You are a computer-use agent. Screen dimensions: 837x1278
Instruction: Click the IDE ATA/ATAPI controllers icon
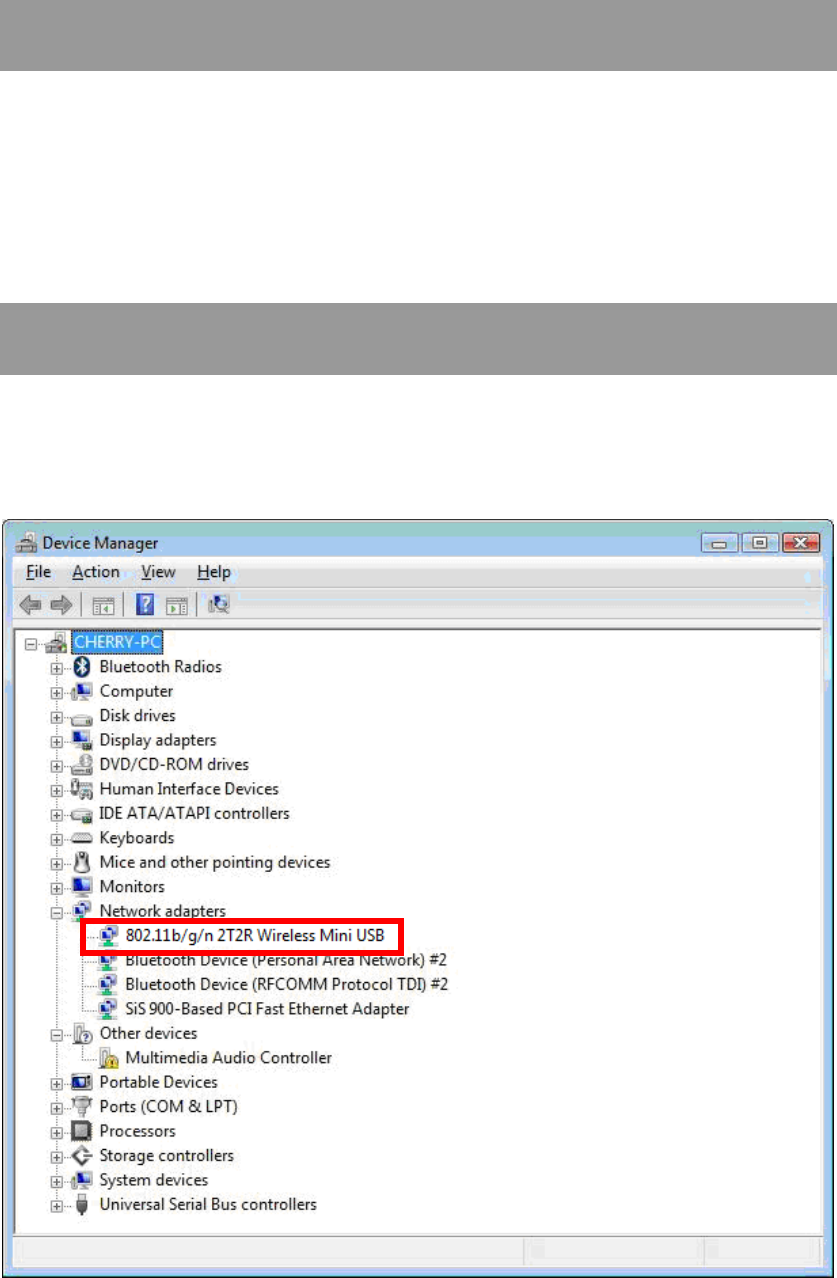pos(82,814)
